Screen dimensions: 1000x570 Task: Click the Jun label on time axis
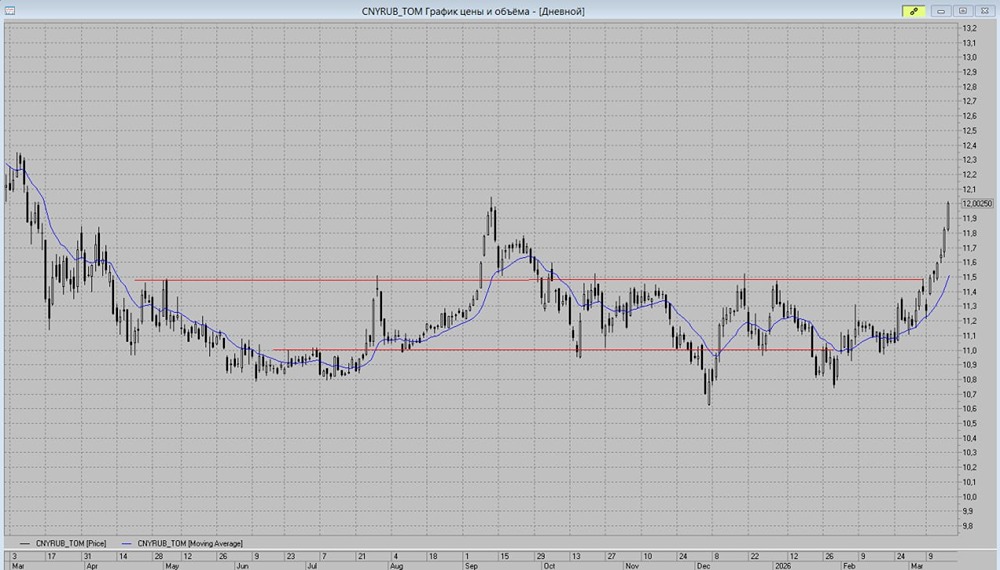pyautogui.click(x=241, y=565)
